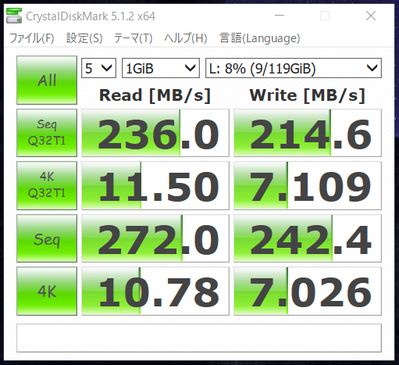
Task: Open the 言語(Language) menu
Action: point(260,38)
